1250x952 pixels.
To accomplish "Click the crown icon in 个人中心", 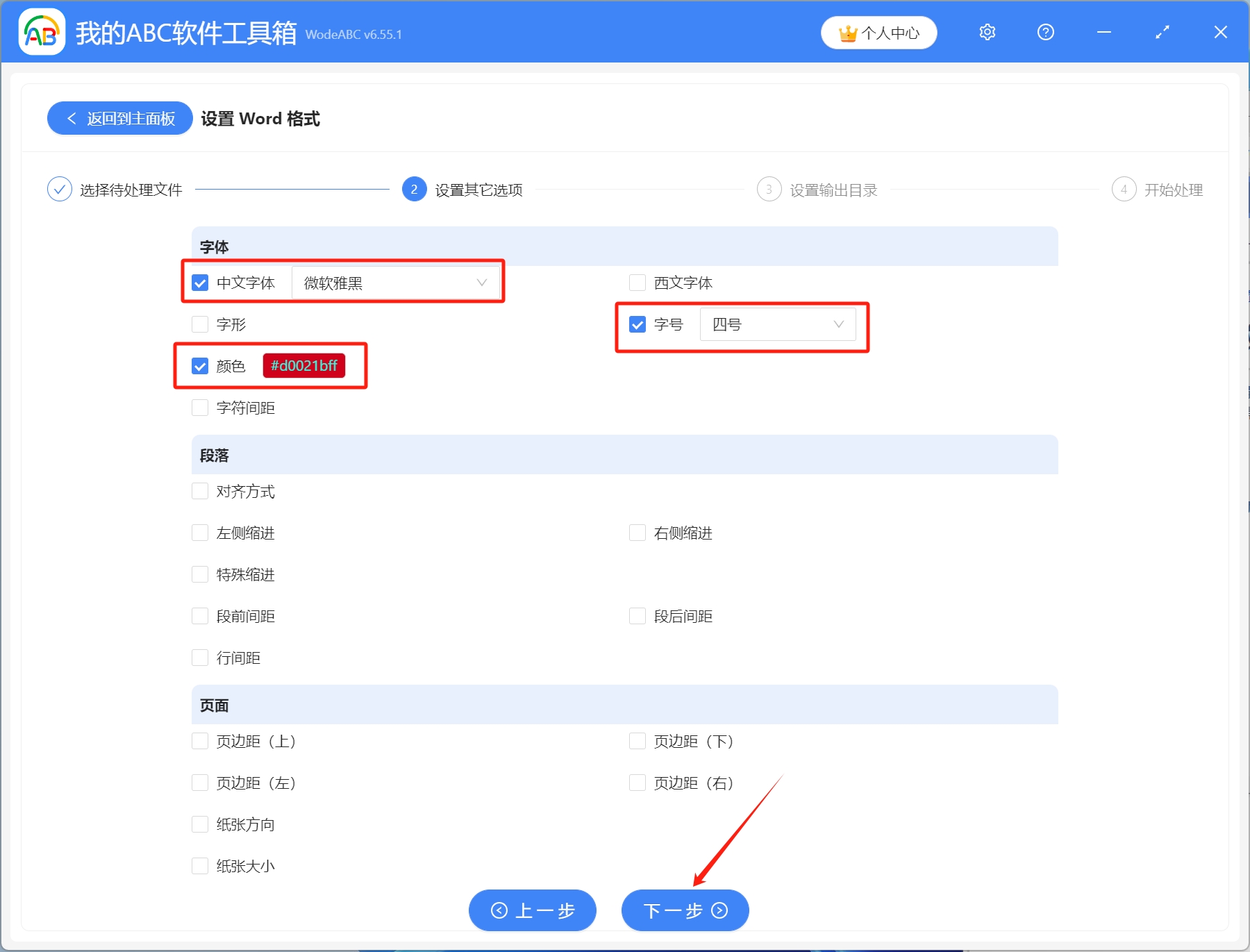I will point(847,32).
